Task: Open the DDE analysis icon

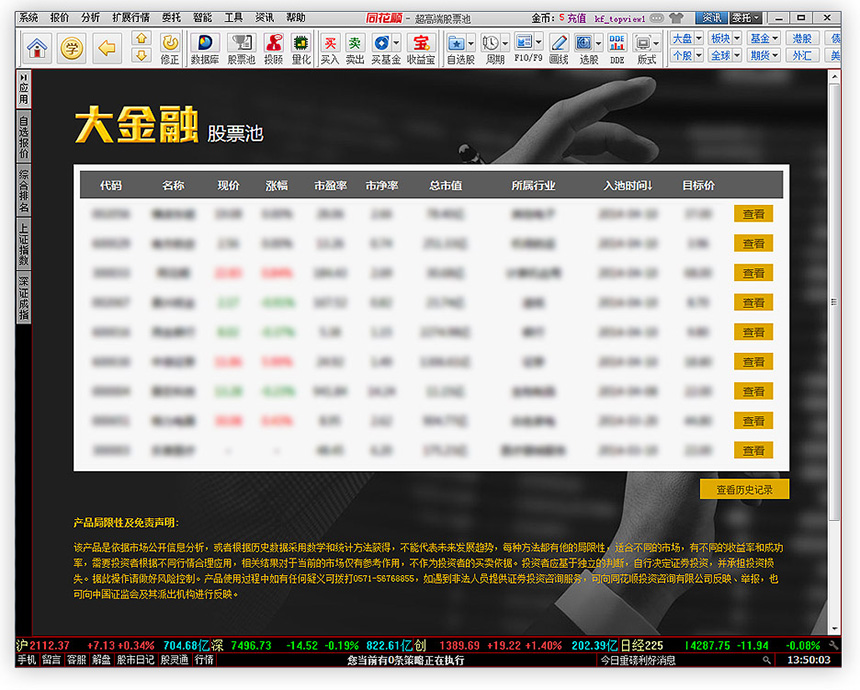Action: [617, 49]
